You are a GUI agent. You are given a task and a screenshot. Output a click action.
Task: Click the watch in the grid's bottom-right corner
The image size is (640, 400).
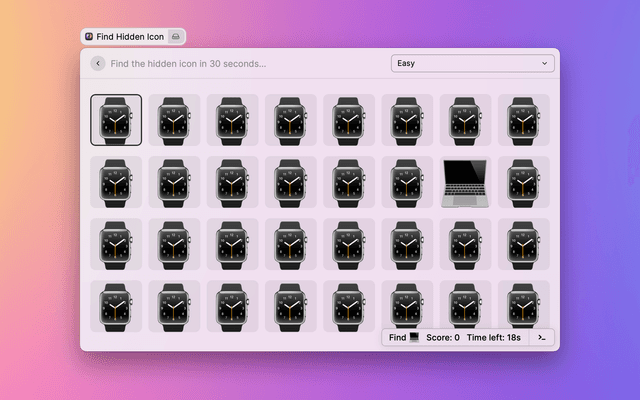pyautogui.click(x=523, y=305)
